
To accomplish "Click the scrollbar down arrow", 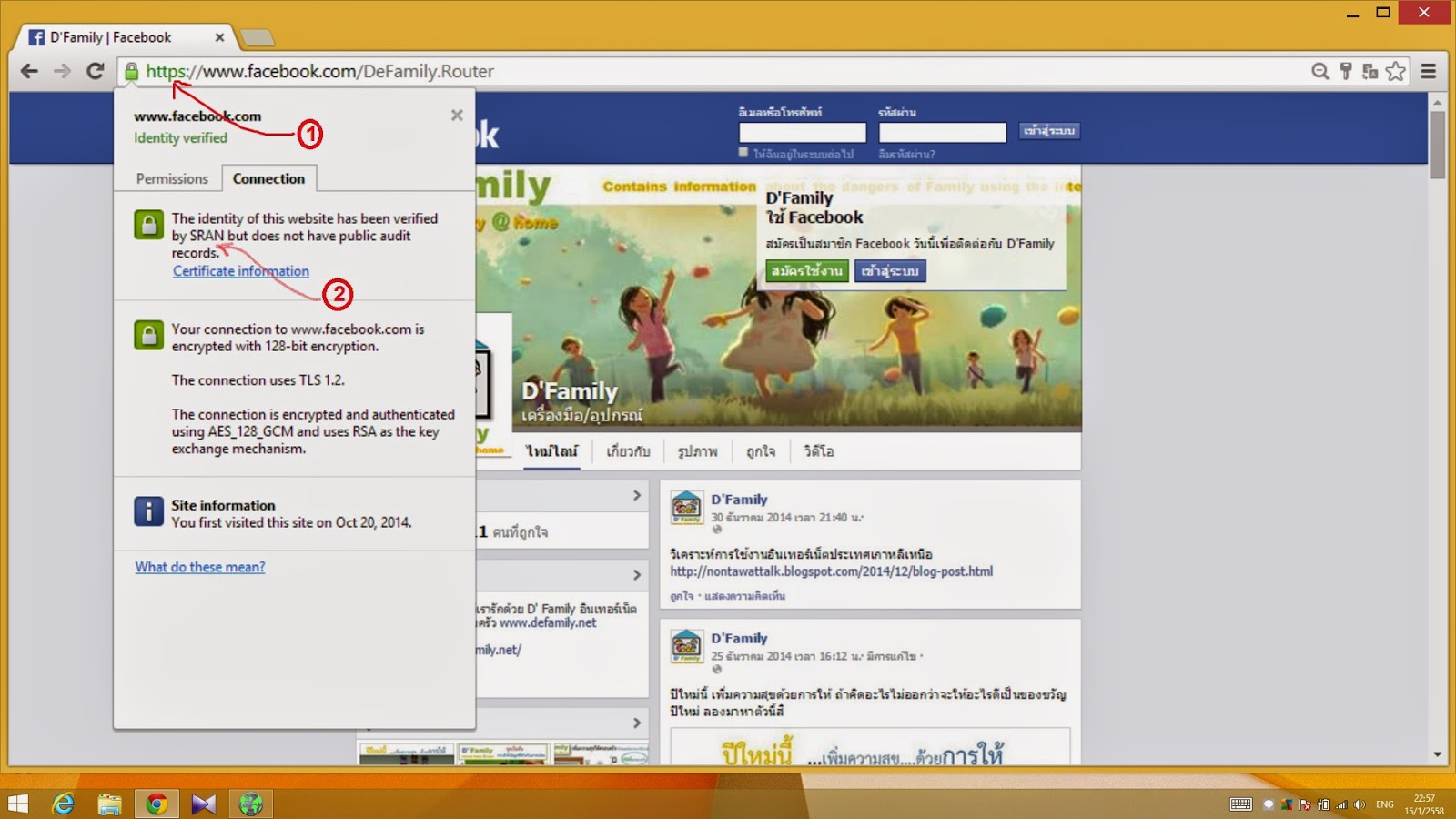I will click(x=1437, y=754).
